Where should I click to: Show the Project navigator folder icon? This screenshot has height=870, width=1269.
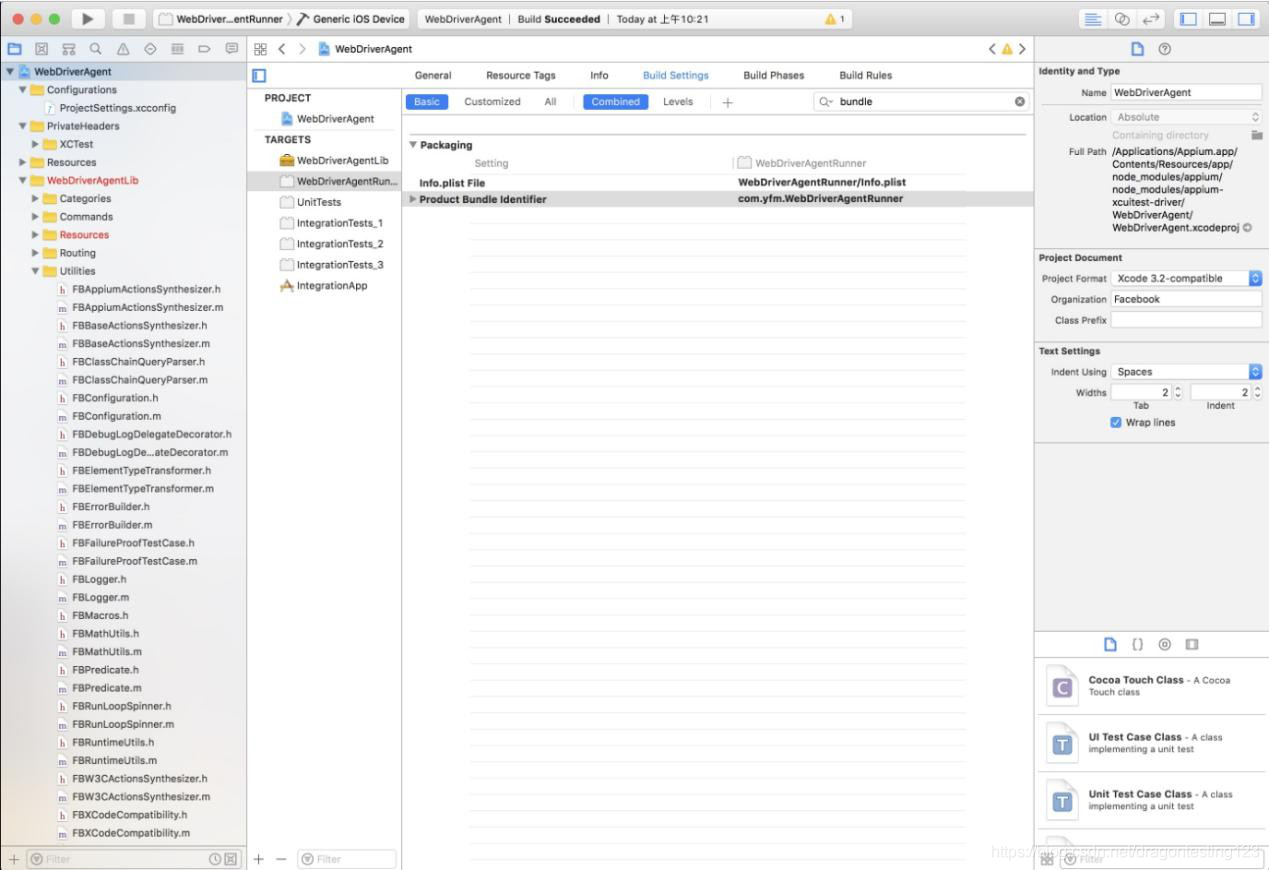(13, 48)
